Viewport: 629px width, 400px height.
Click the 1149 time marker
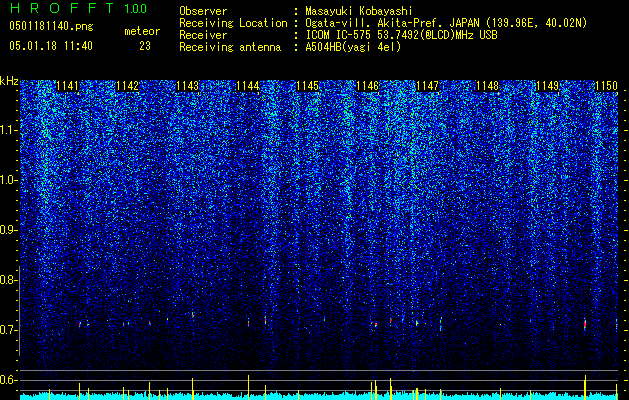click(x=548, y=86)
